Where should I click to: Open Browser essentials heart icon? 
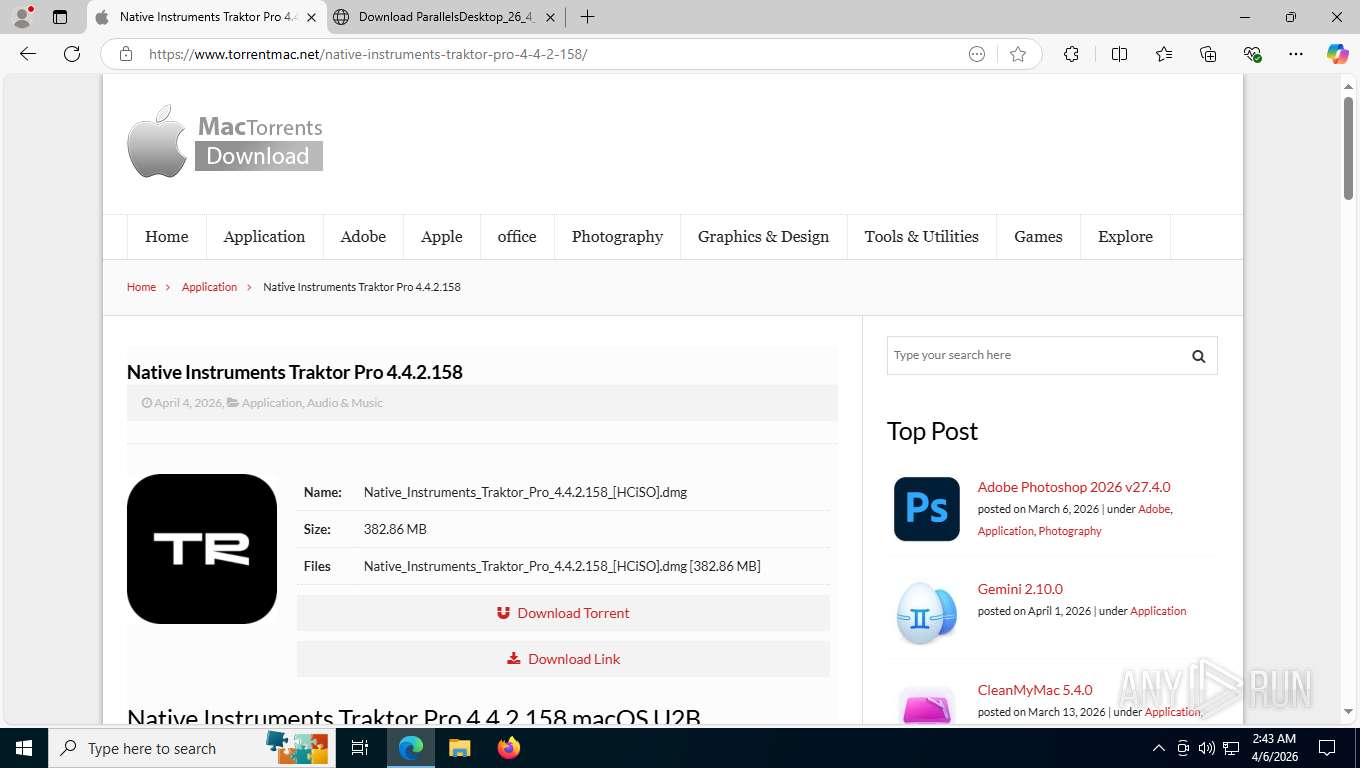(1252, 54)
